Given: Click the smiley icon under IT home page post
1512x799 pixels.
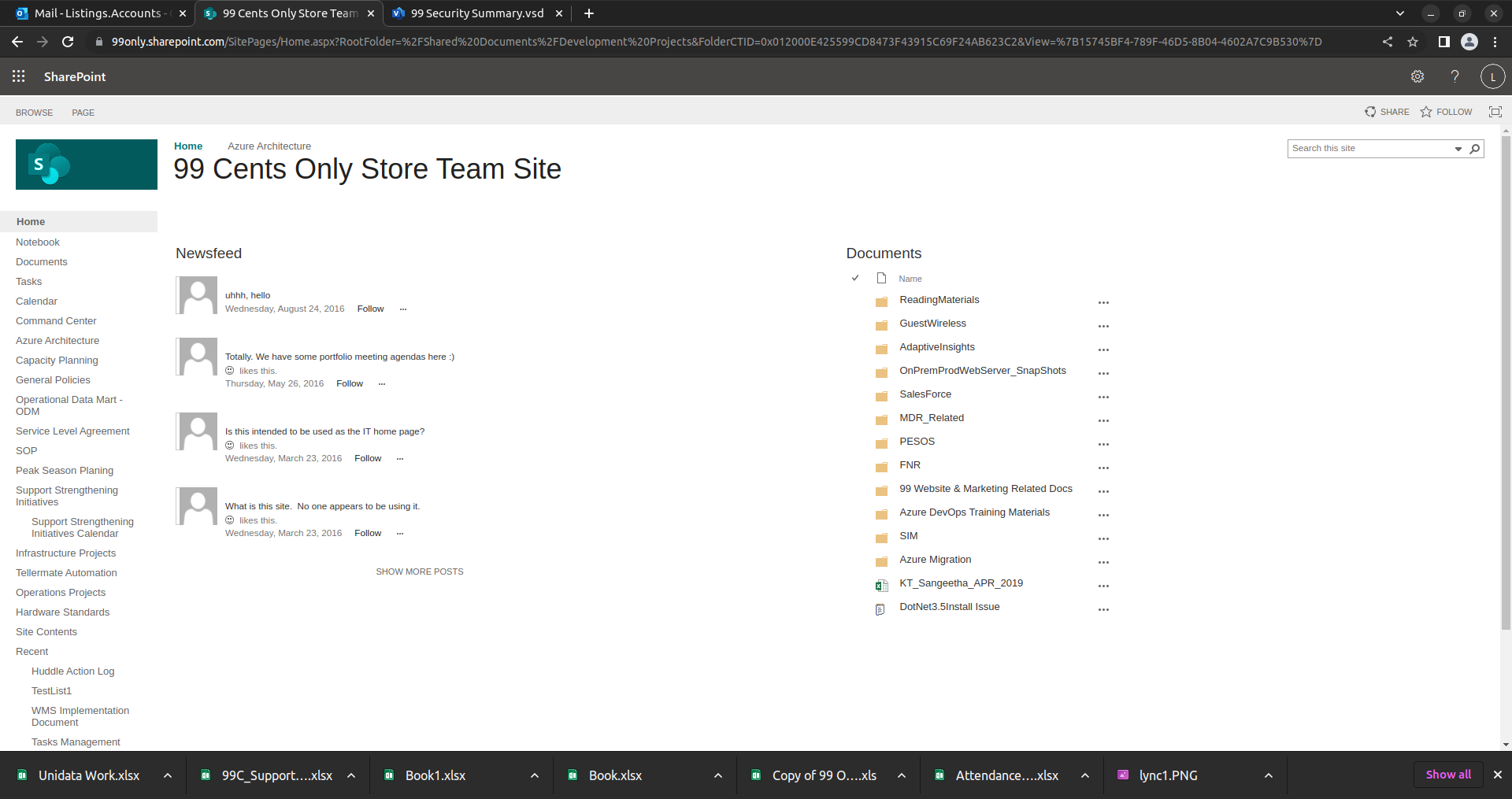Looking at the screenshot, I should click(x=230, y=446).
